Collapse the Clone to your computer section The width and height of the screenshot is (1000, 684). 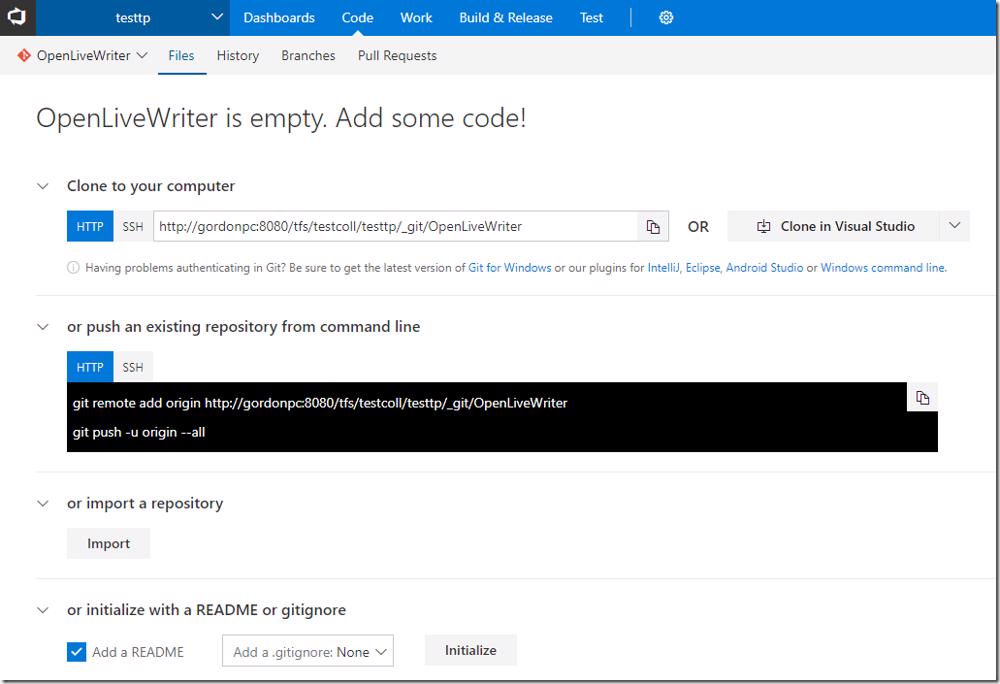[x=43, y=186]
